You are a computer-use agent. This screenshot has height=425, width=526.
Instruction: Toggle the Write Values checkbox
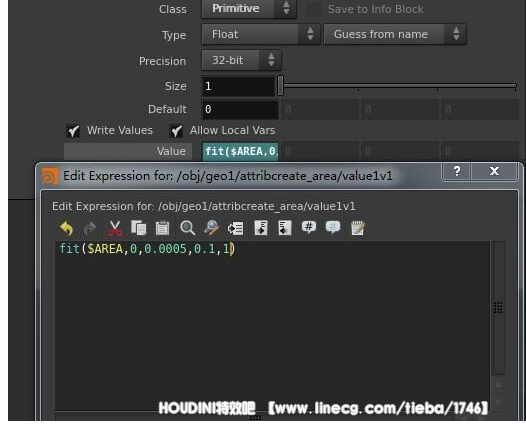[x=73, y=131]
